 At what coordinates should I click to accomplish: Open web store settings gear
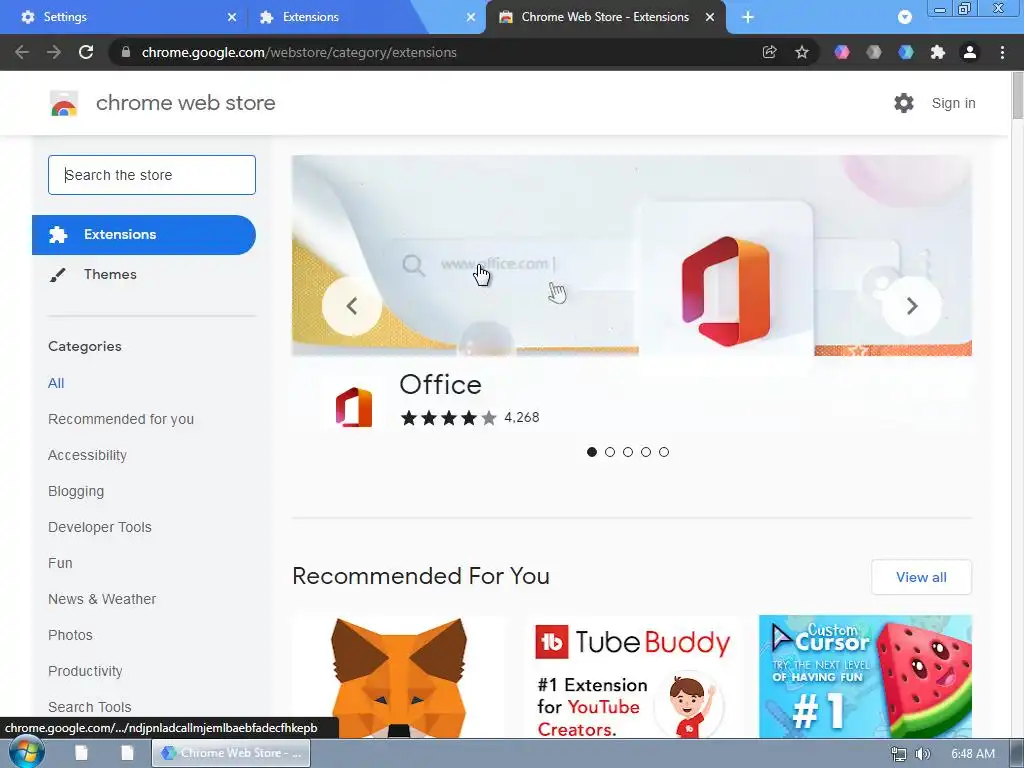click(x=904, y=103)
